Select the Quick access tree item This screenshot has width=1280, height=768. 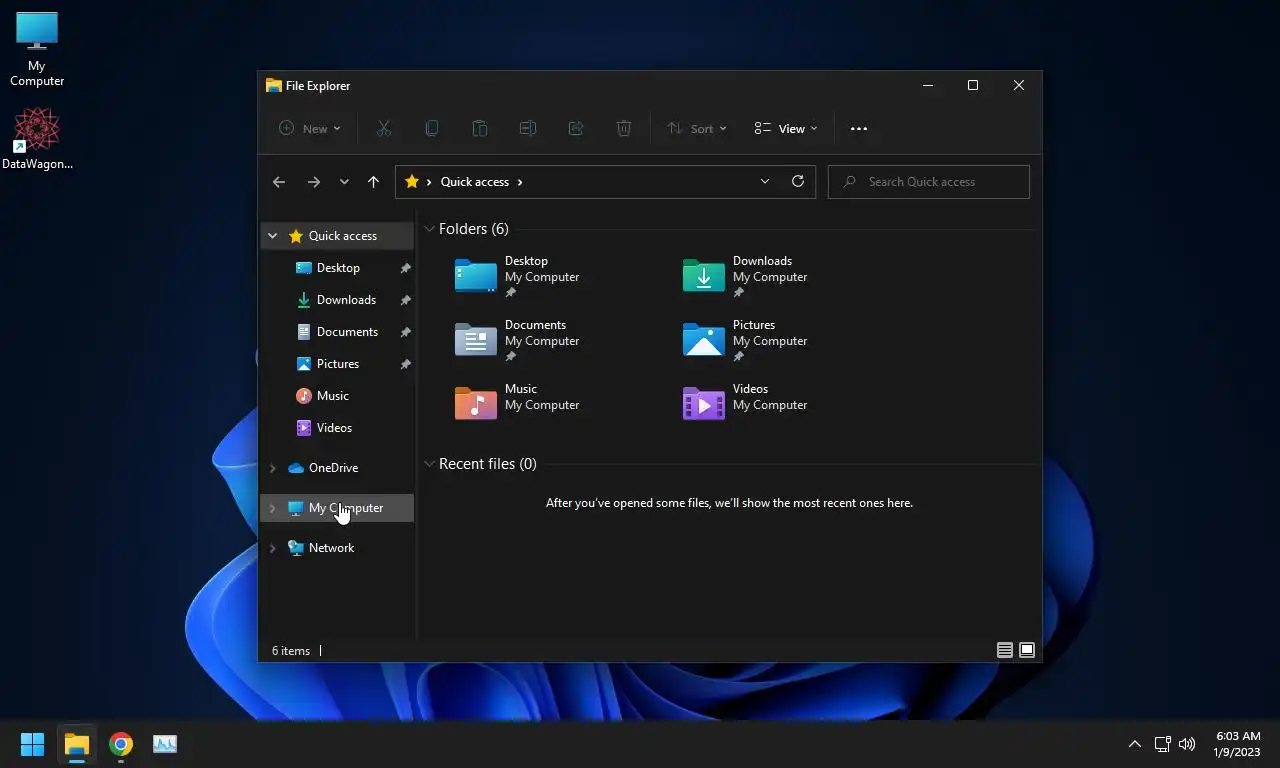[x=337, y=236]
